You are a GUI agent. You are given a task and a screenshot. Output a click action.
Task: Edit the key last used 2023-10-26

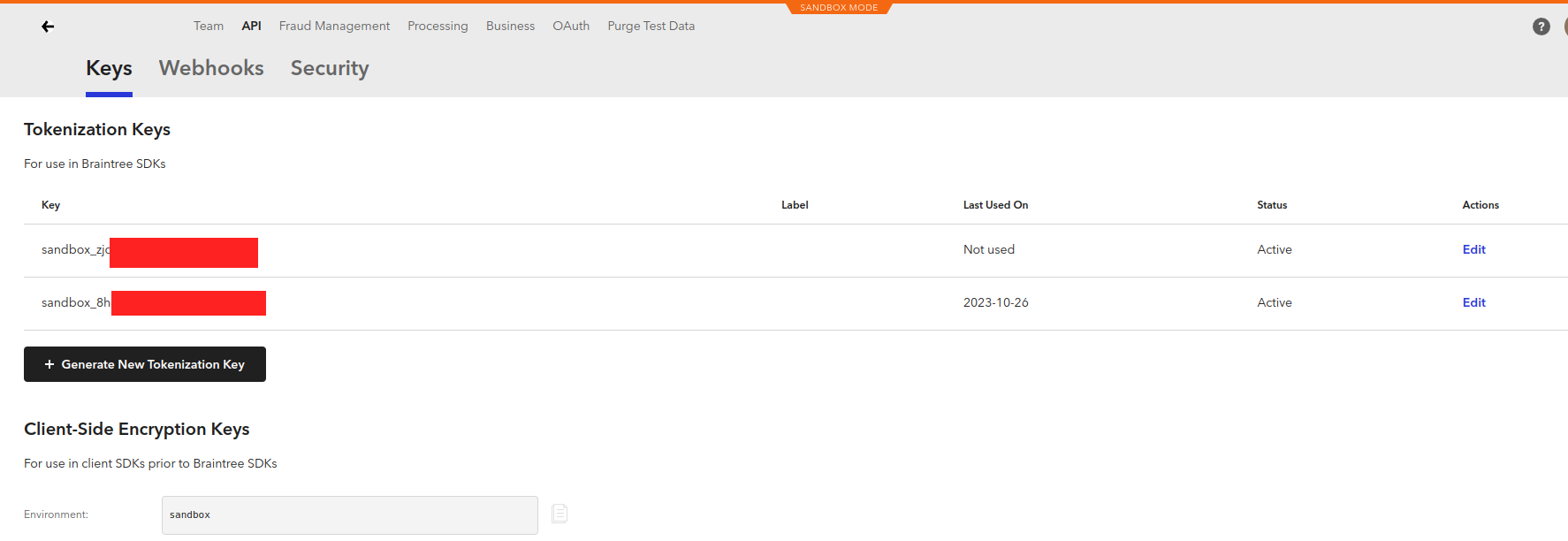click(x=1473, y=302)
